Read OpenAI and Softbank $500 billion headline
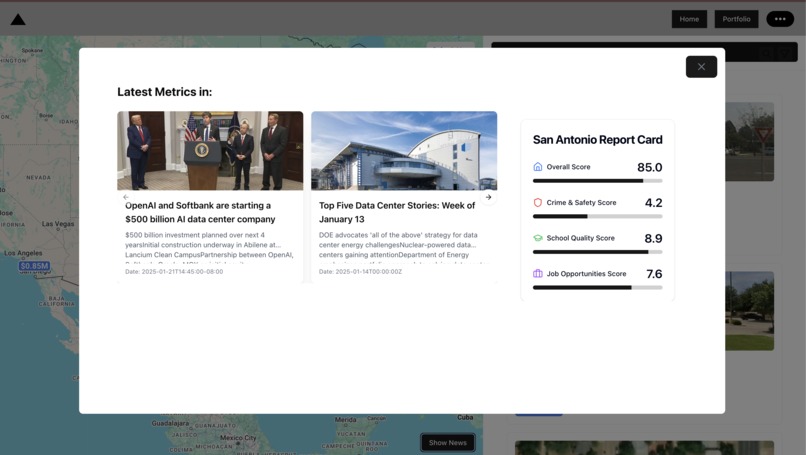The image size is (806, 455). pyautogui.click(x=200, y=212)
